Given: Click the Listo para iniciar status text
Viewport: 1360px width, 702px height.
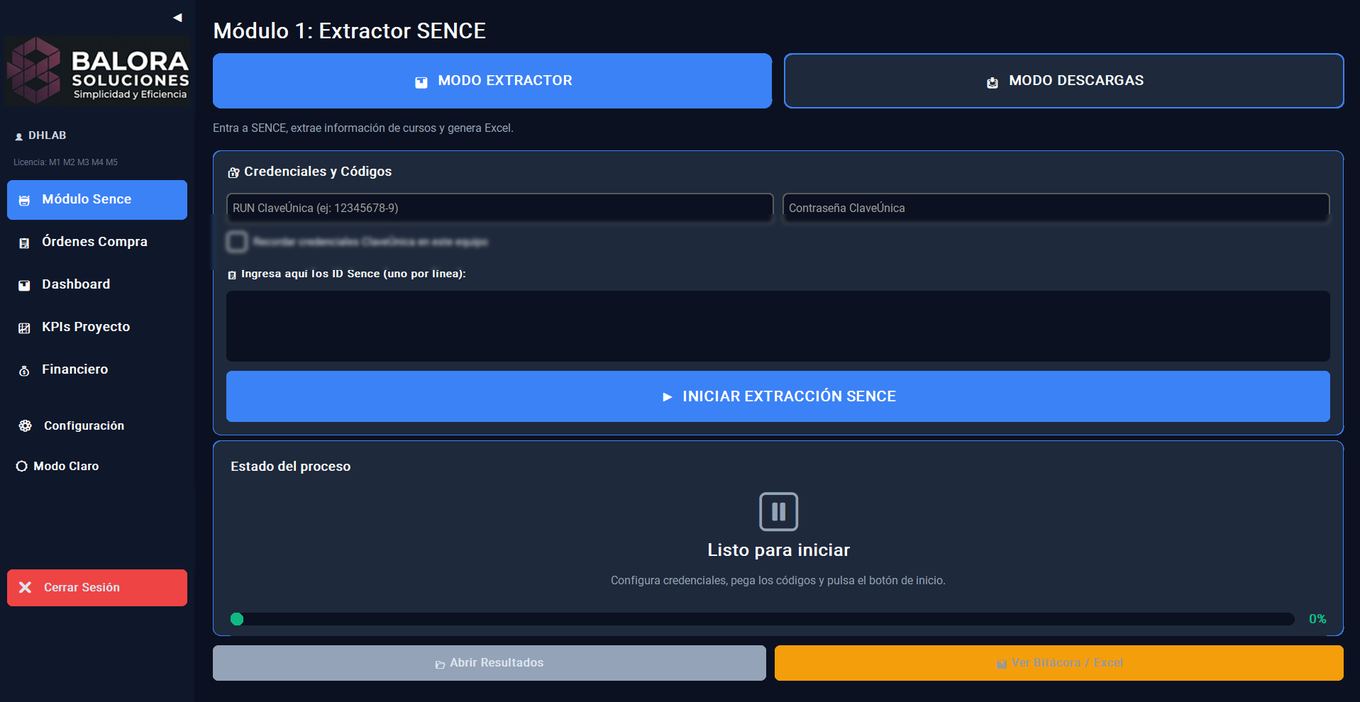Looking at the screenshot, I should point(778,550).
